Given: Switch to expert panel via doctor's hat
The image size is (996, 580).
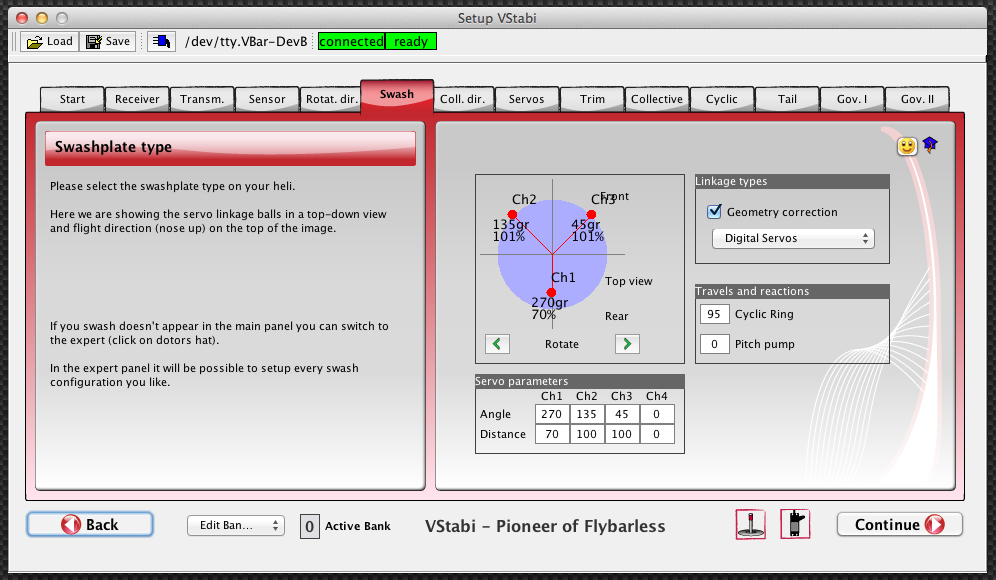Looking at the screenshot, I should 929,145.
